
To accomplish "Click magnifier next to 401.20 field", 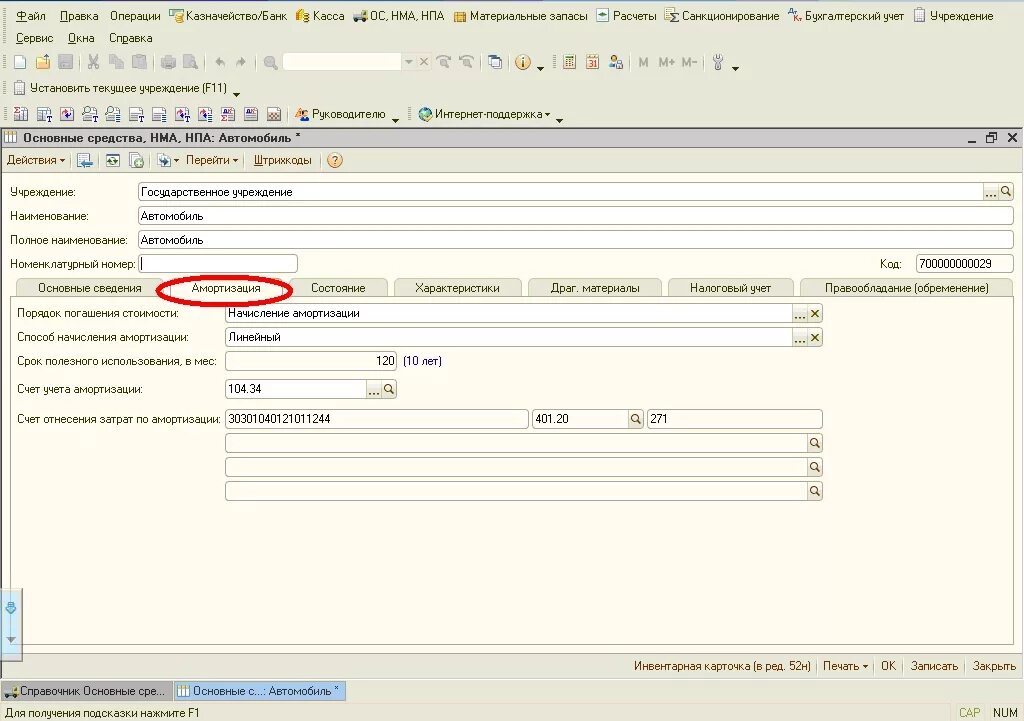I will (635, 419).
